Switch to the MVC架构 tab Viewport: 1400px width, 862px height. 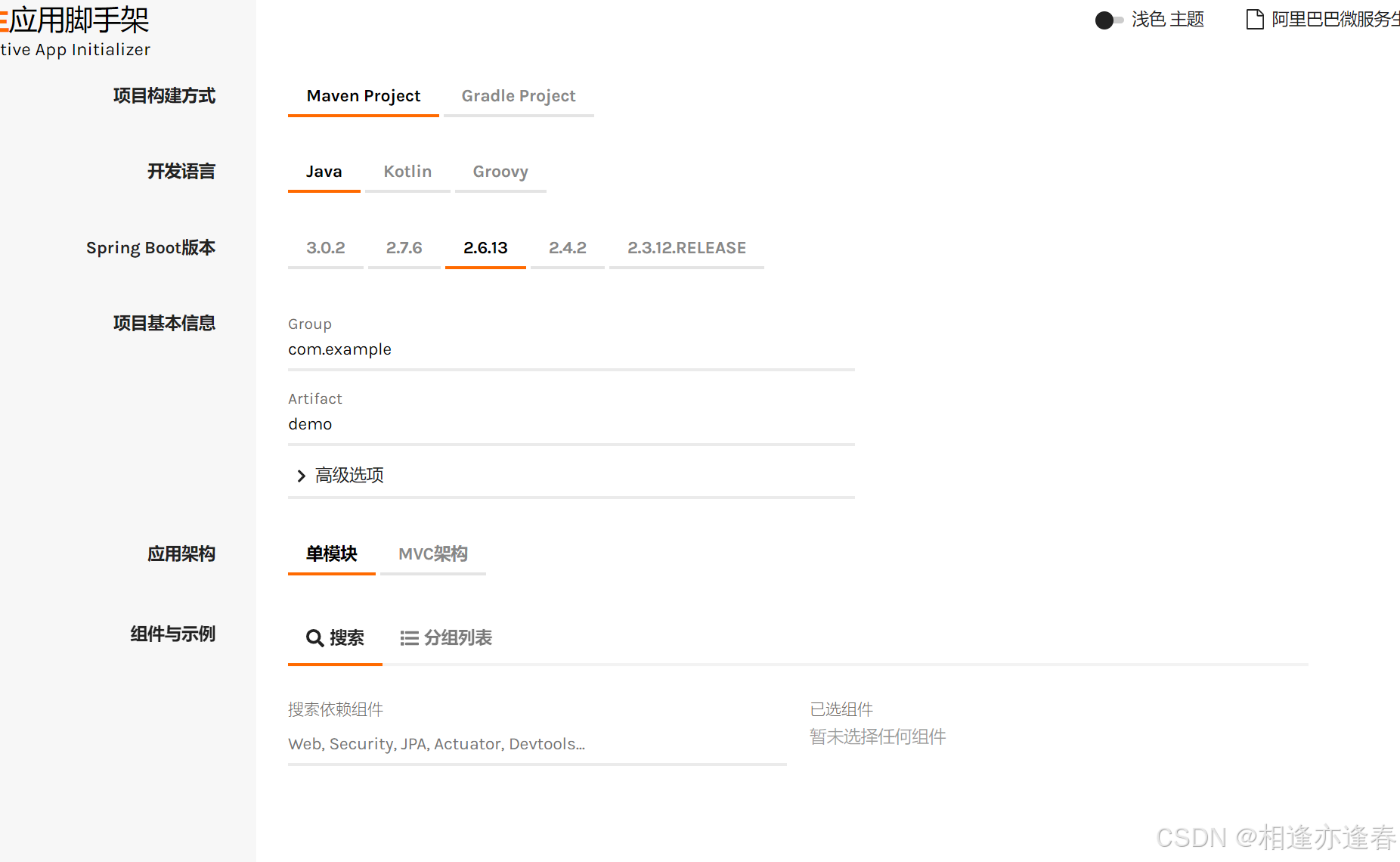[x=433, y=553]
